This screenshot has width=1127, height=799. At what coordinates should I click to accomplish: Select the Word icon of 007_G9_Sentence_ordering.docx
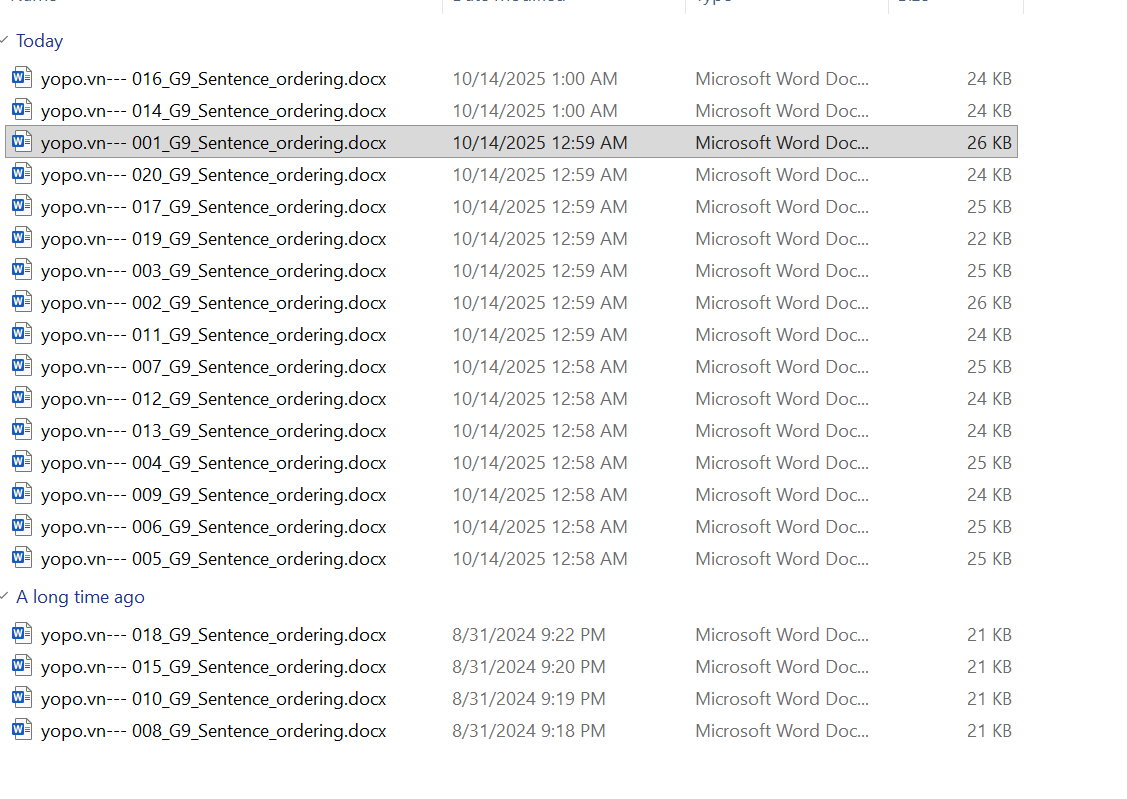click(22, 366)
